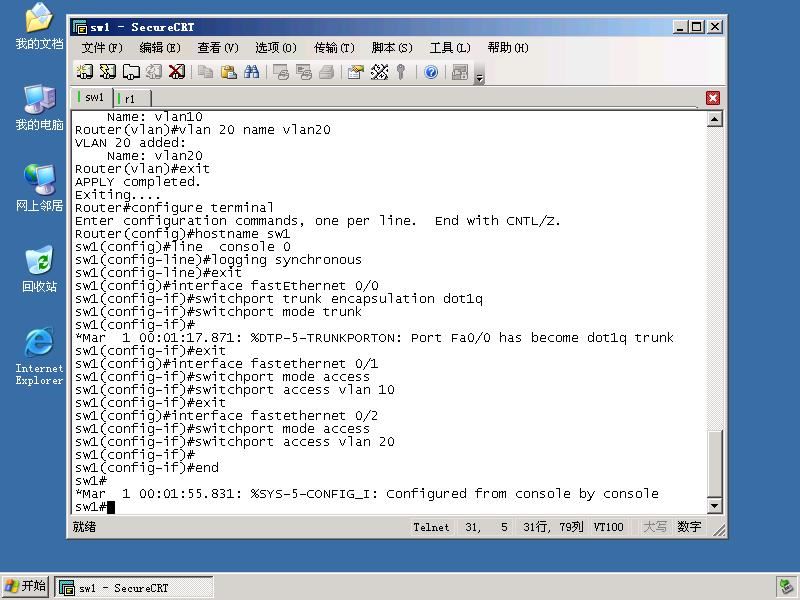This screenshot has width=800, height=600.
Task: Click '31行, 79列' status bar entry
Action: click(553, 527)
